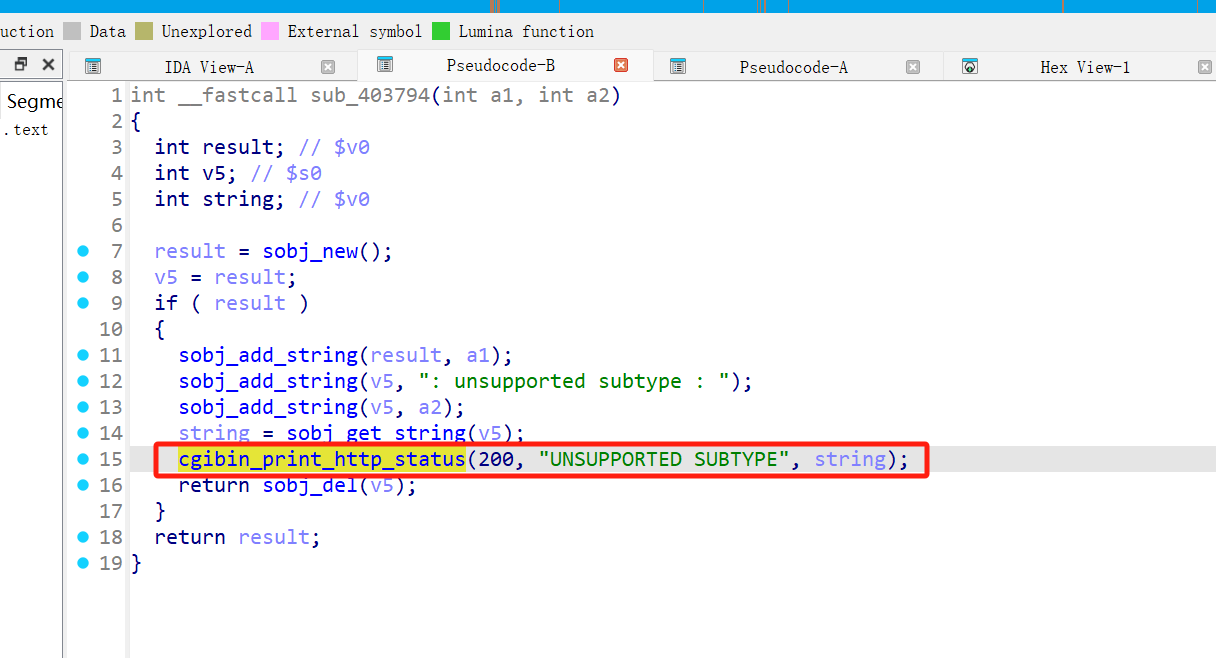Click "Unexplored" legend label
This screenshot has height=658, width=1216.
(206, 31)
